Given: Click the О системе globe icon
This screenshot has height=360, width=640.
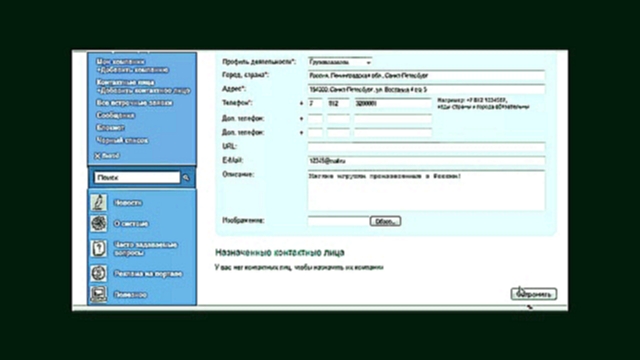Looking at the screenshot, I should point(98,223).
